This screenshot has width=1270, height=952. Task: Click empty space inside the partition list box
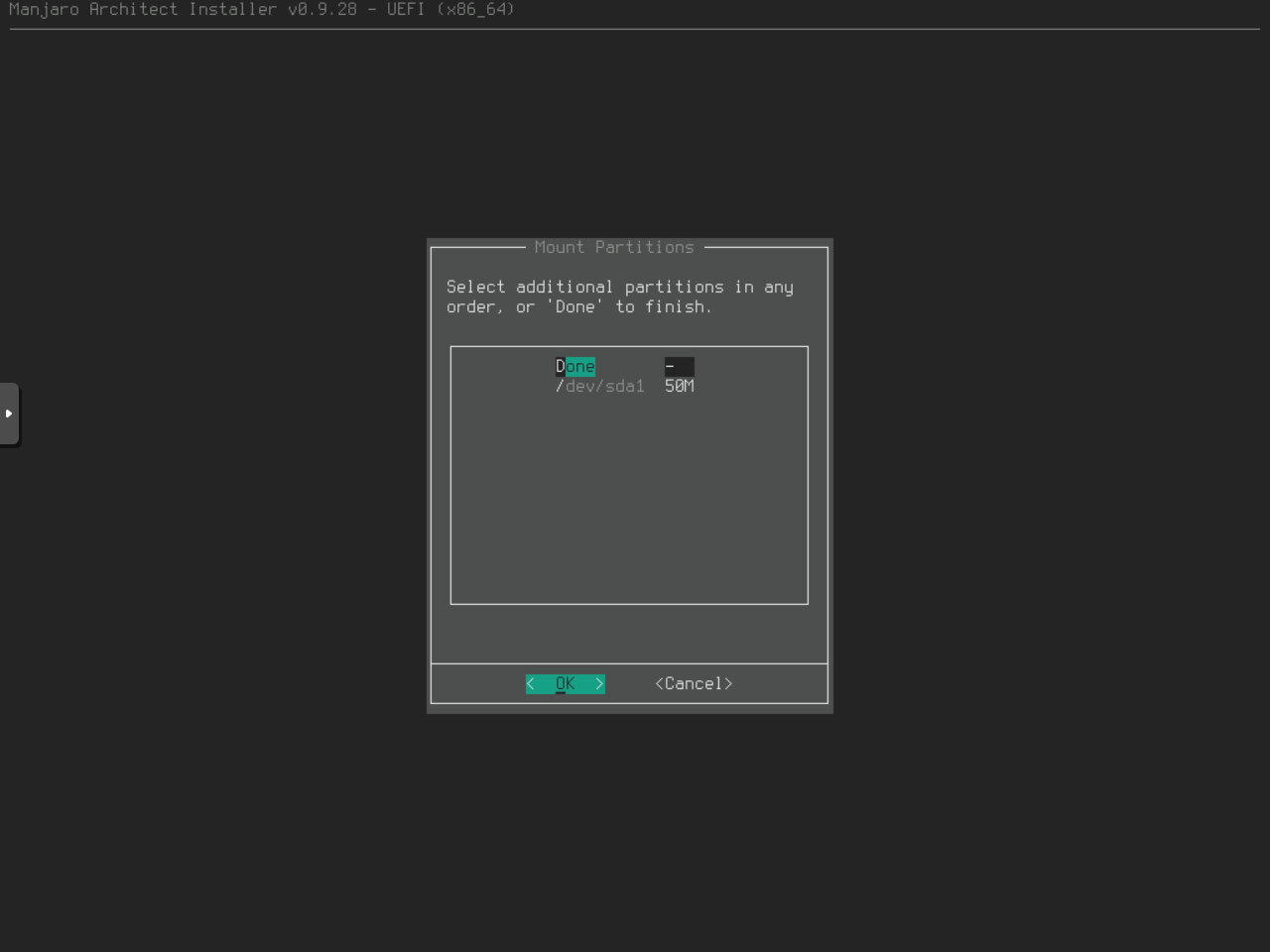click(x=629, y=496)
